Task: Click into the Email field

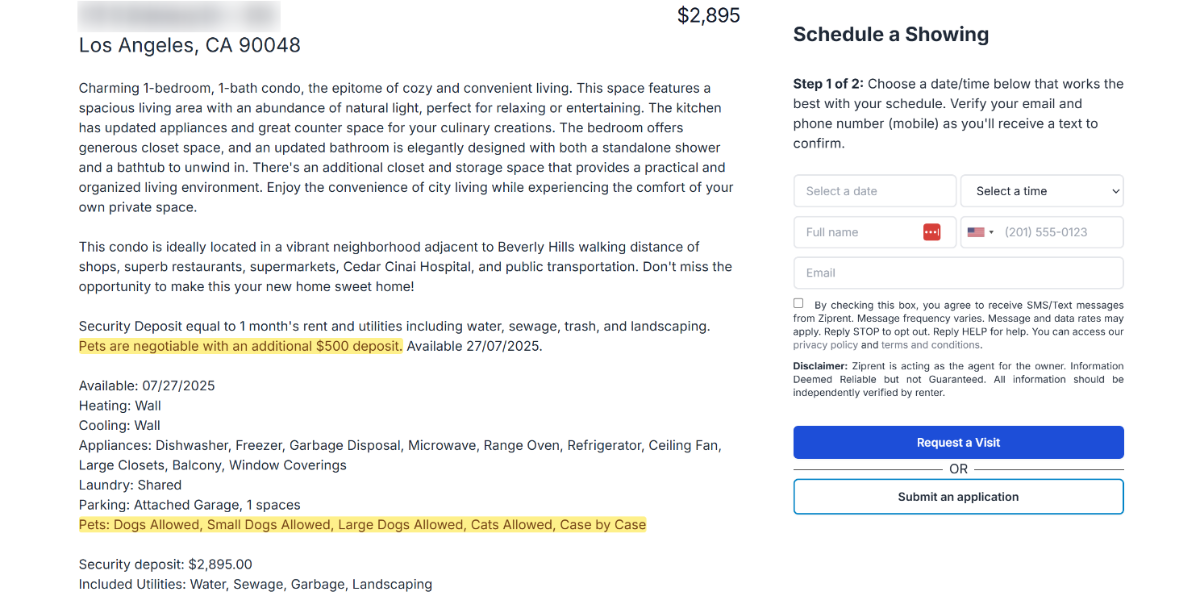Action: [958, 273]
